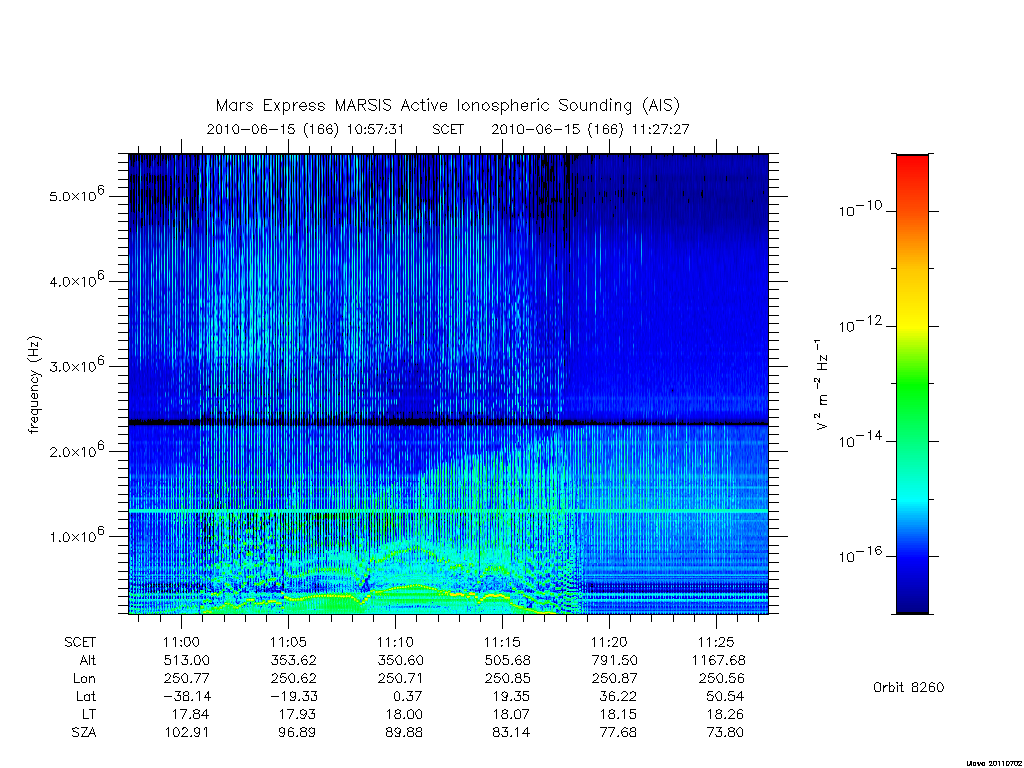Click the 10⁻¹⁴ color bar label

860,440
